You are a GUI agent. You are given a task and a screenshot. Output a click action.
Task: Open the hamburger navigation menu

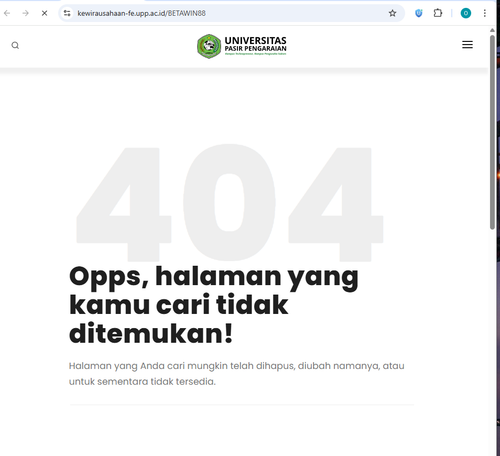467,45
